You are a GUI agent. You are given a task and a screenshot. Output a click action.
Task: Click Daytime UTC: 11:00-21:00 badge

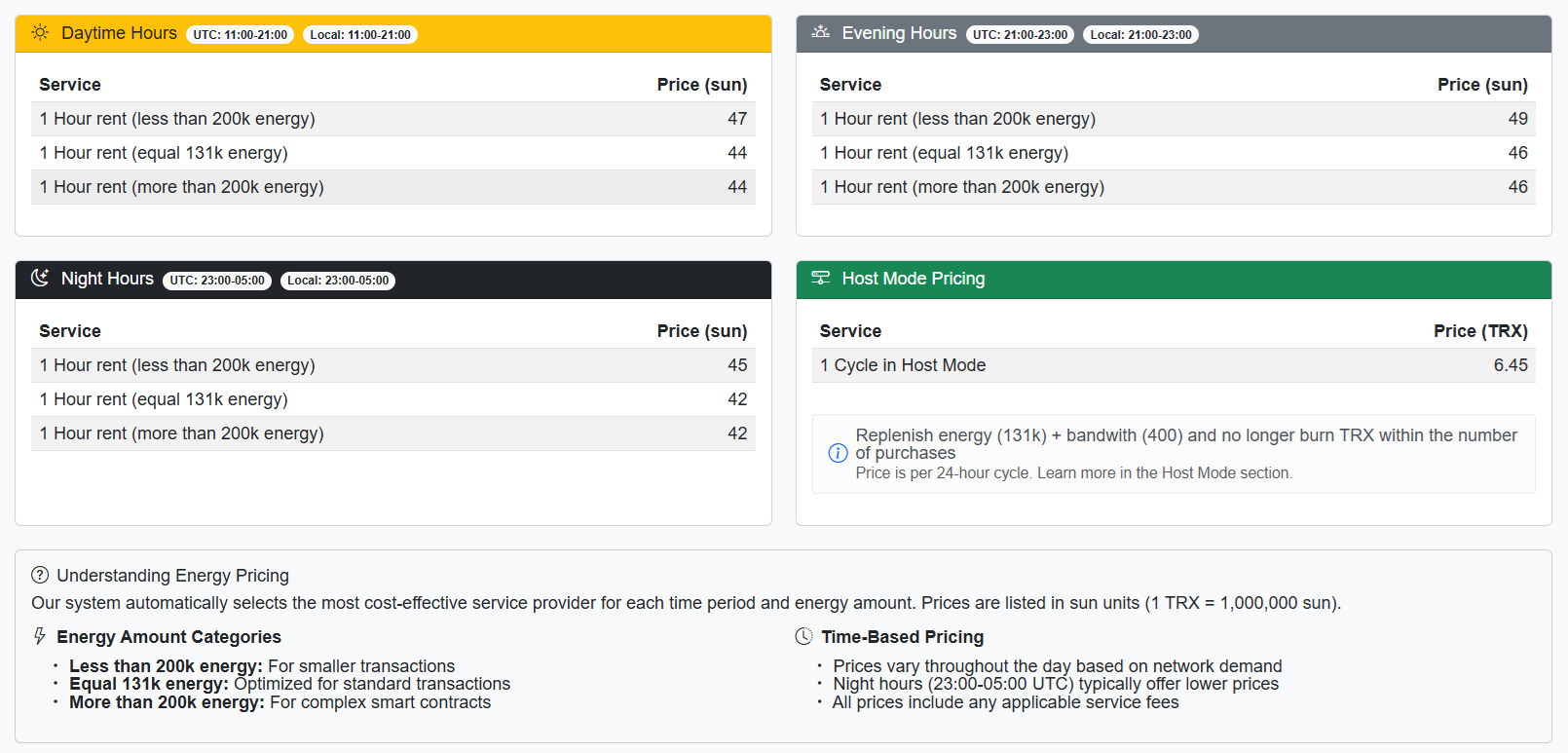click(241, 35)
